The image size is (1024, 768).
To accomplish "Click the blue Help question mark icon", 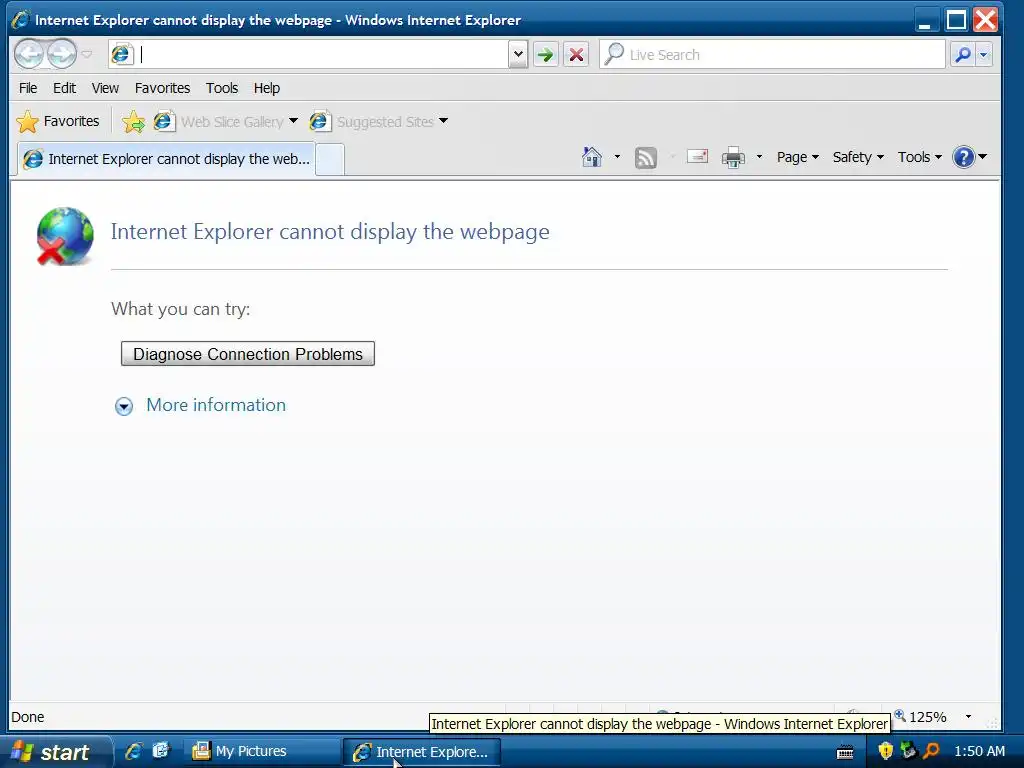I will pyautogui.click(x=964, y=157).
